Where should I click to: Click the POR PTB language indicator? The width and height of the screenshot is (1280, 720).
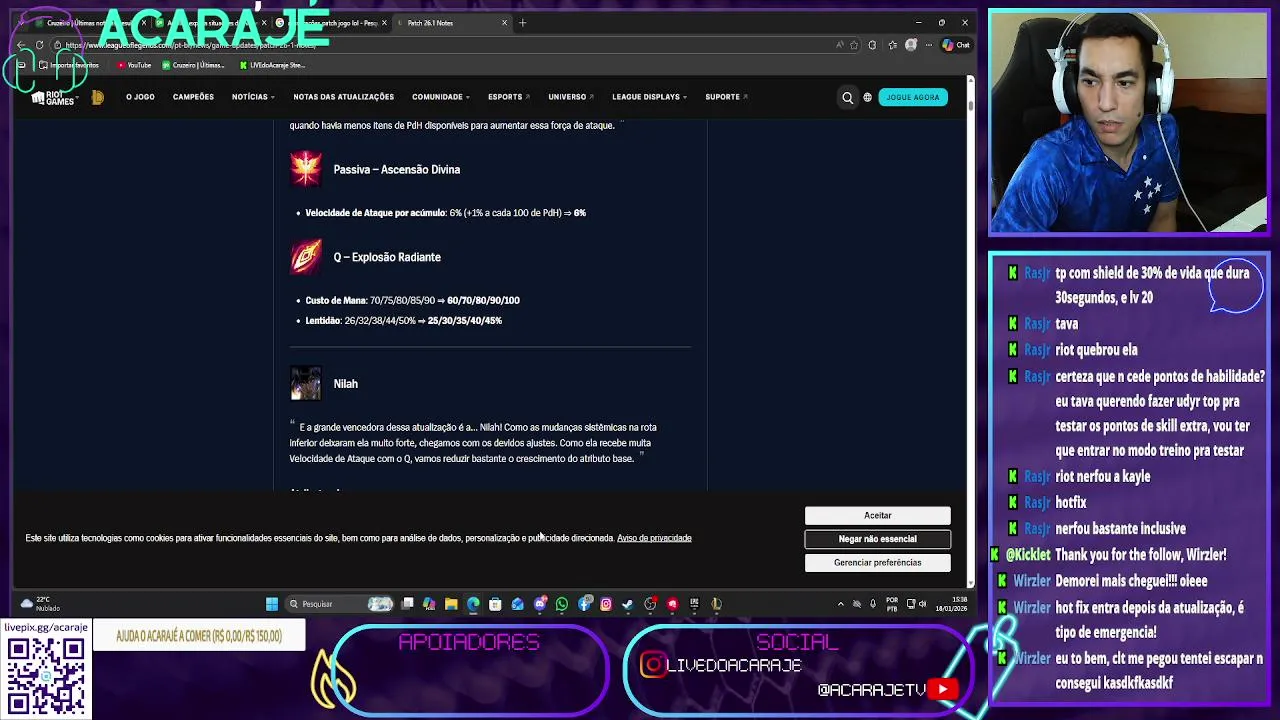(892, 604)
